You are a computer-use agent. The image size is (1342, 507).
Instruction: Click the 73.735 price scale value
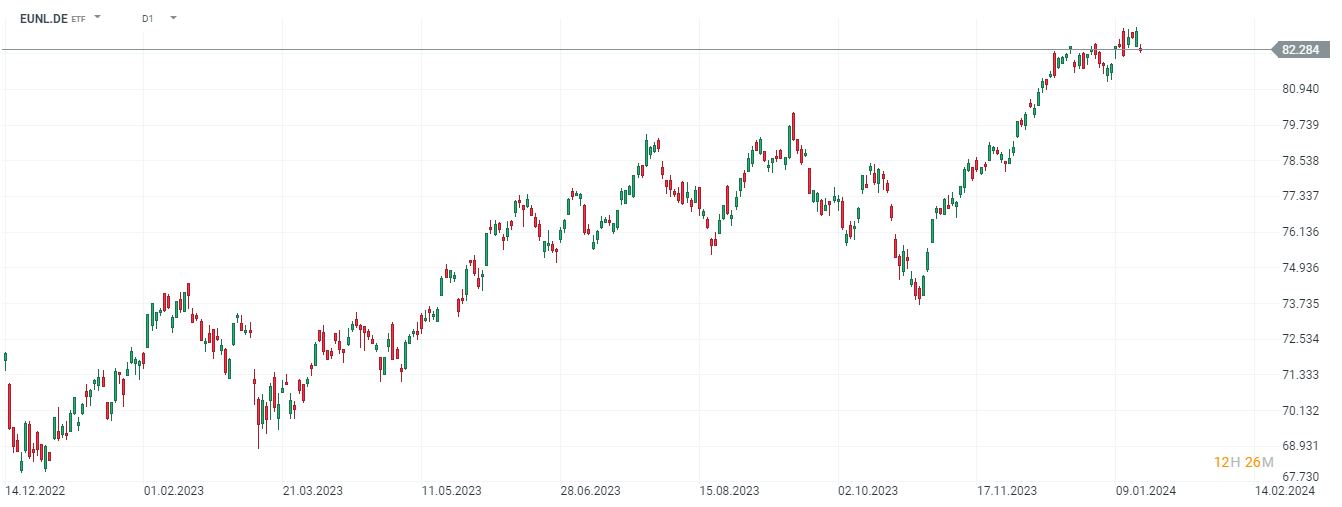click(x=1300, y=304)
